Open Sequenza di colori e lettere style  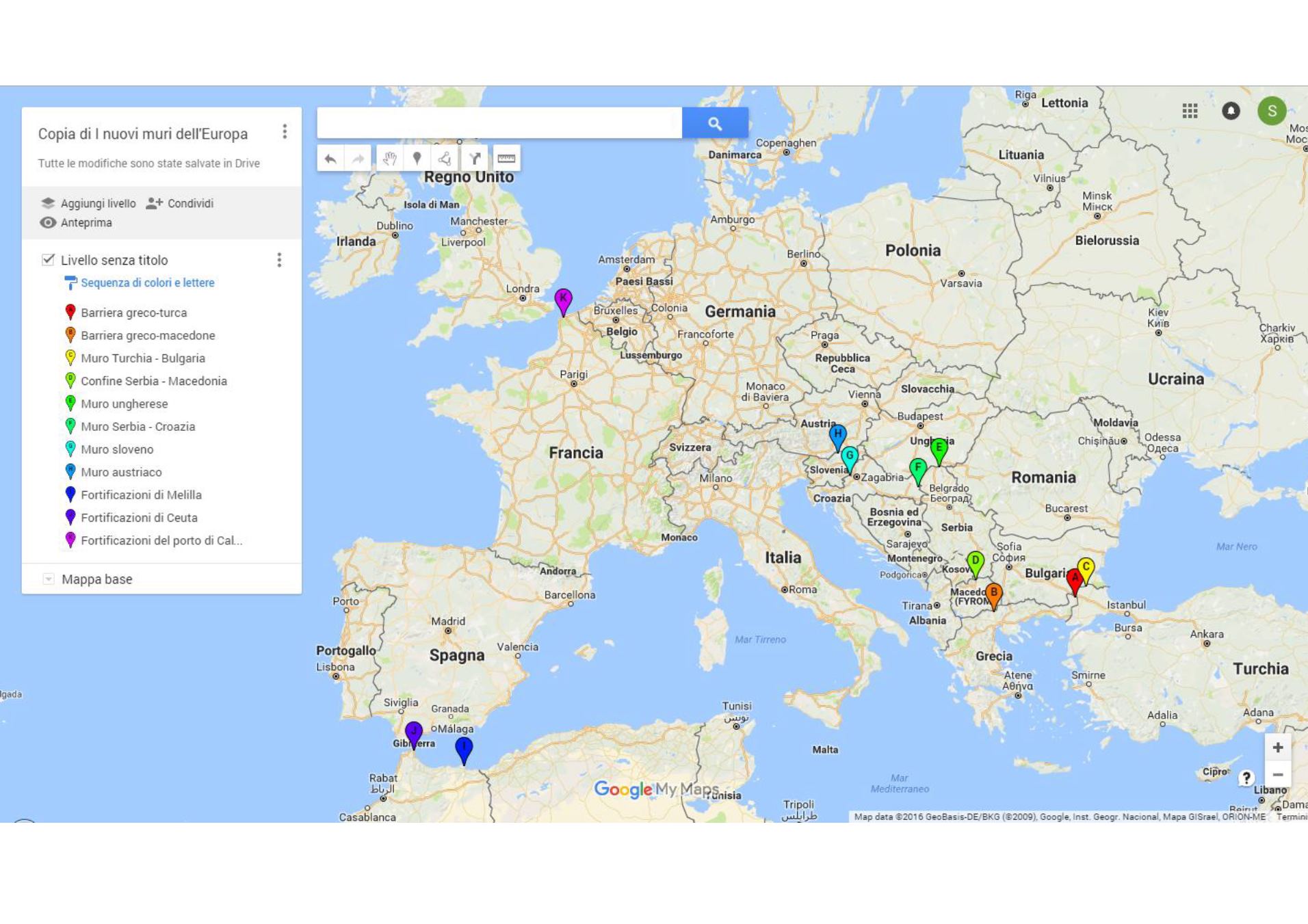140,282
